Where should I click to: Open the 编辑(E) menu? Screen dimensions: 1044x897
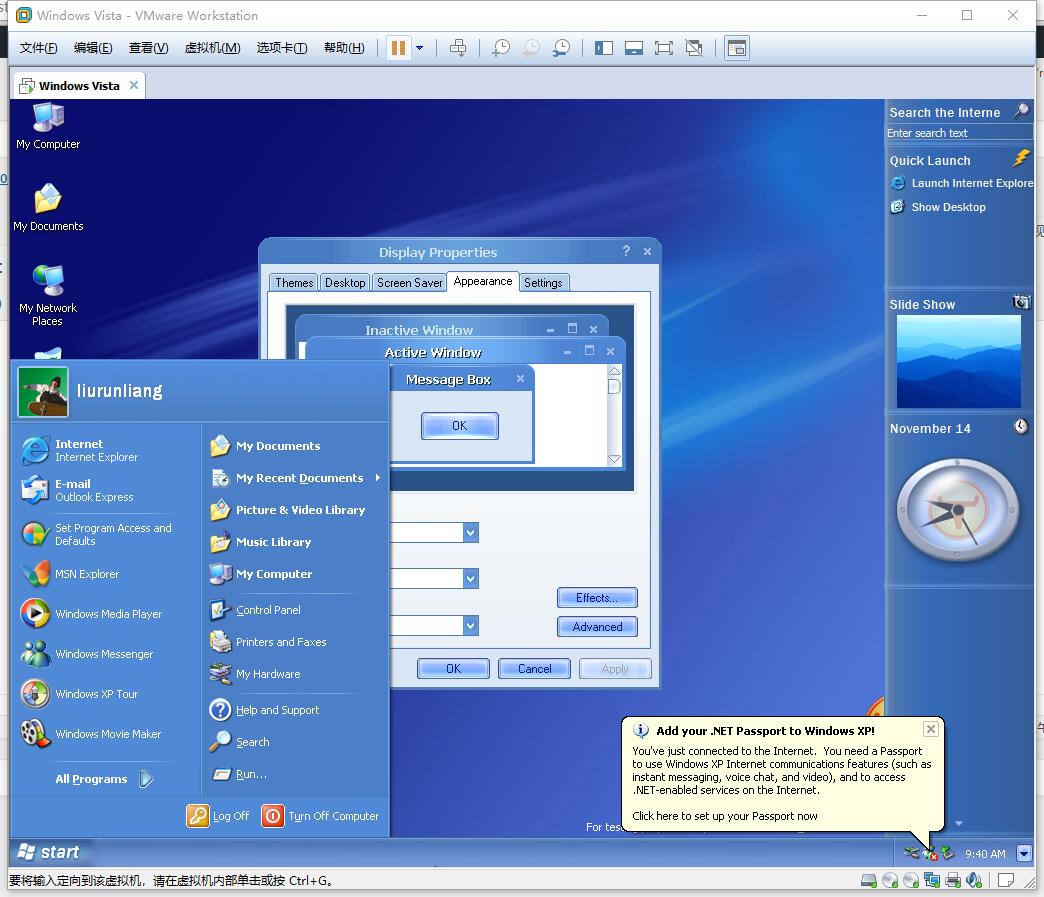click(x=93, y=48)
